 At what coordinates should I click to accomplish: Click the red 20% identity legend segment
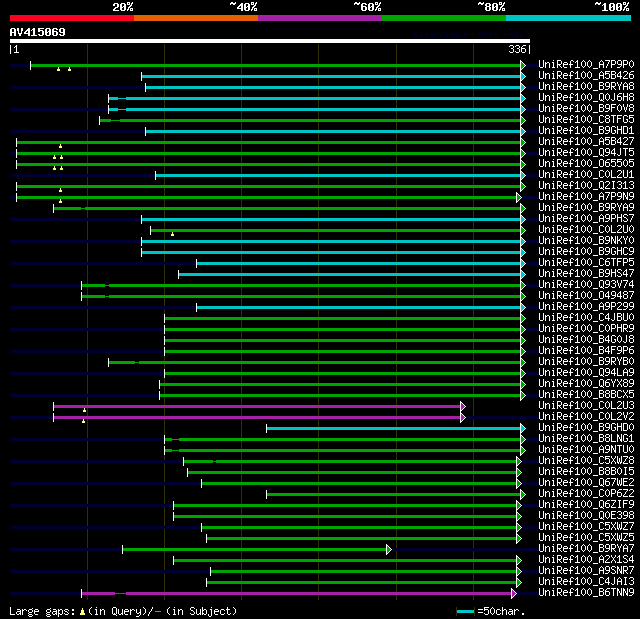72,18
